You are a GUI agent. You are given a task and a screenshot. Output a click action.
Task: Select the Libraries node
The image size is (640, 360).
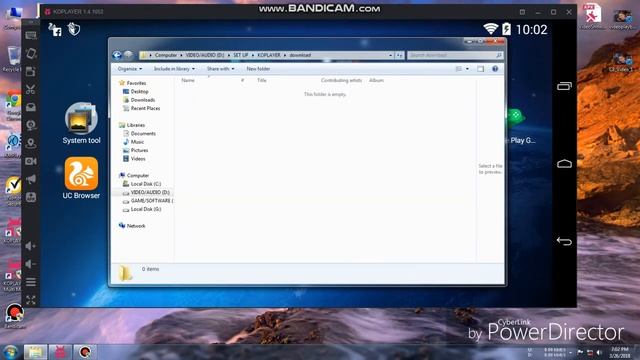[x=132, y=125]
